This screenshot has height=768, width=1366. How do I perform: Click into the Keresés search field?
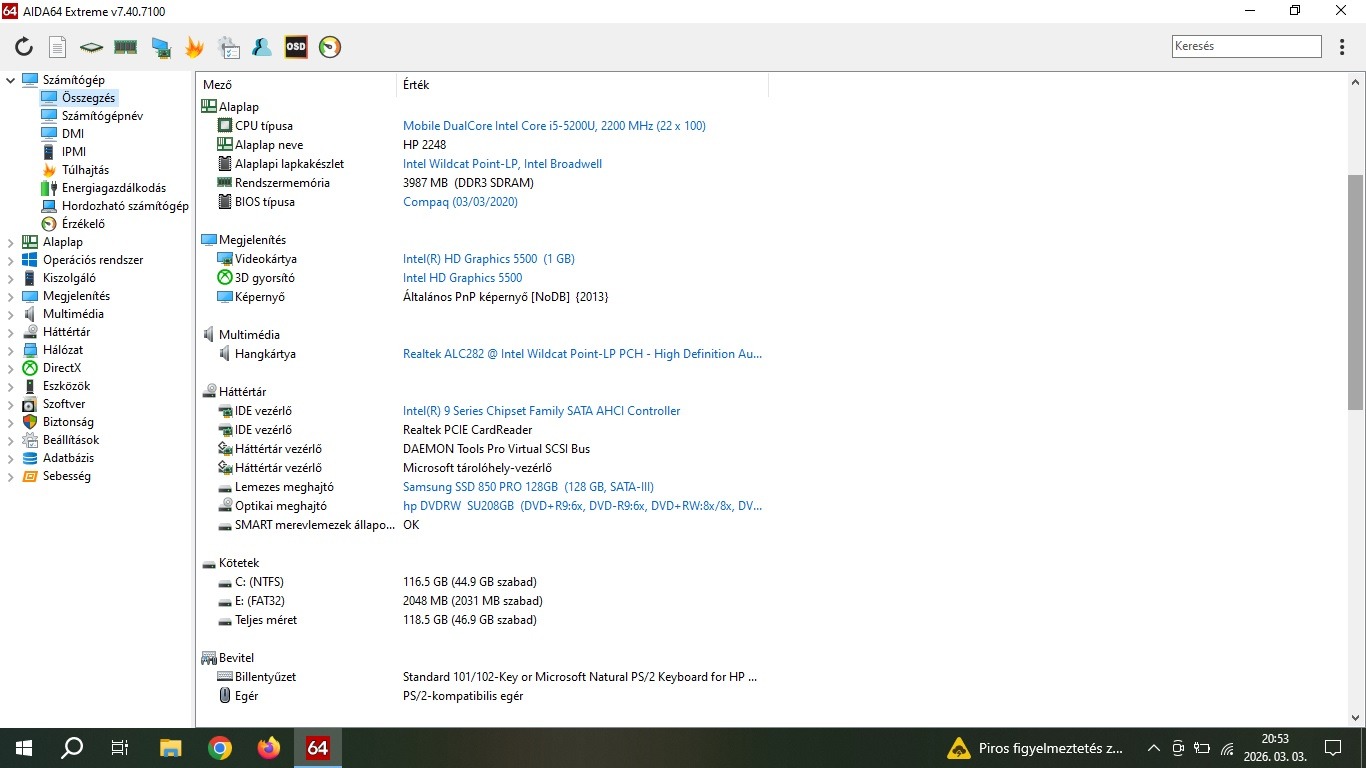[x=1246, y=46]
